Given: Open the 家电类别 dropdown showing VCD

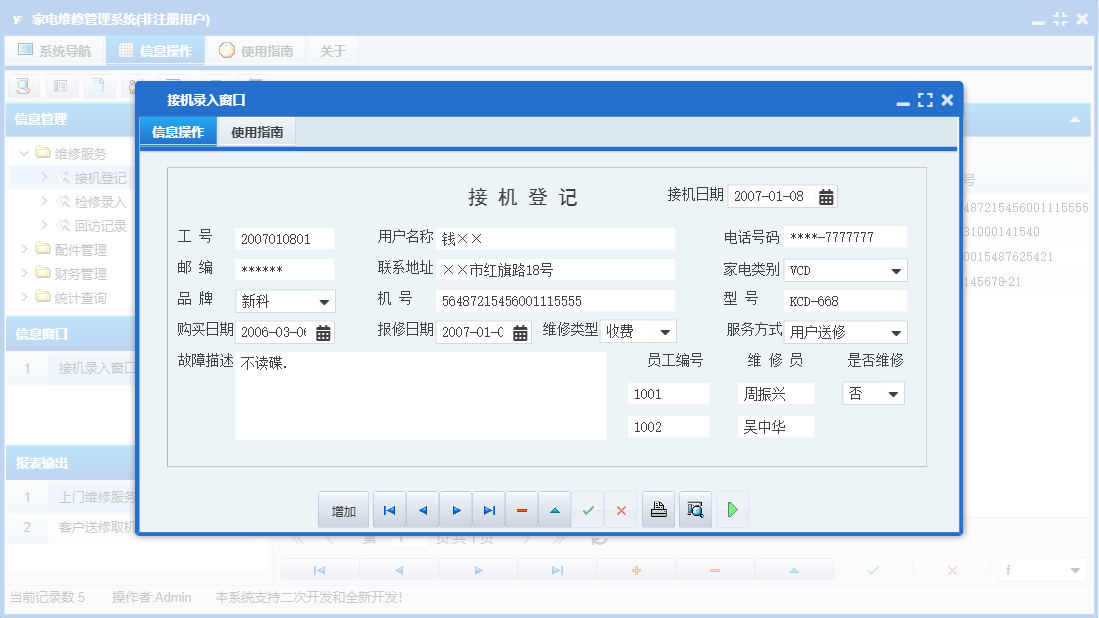Looking at the screenshot, I should click(898, 270).
